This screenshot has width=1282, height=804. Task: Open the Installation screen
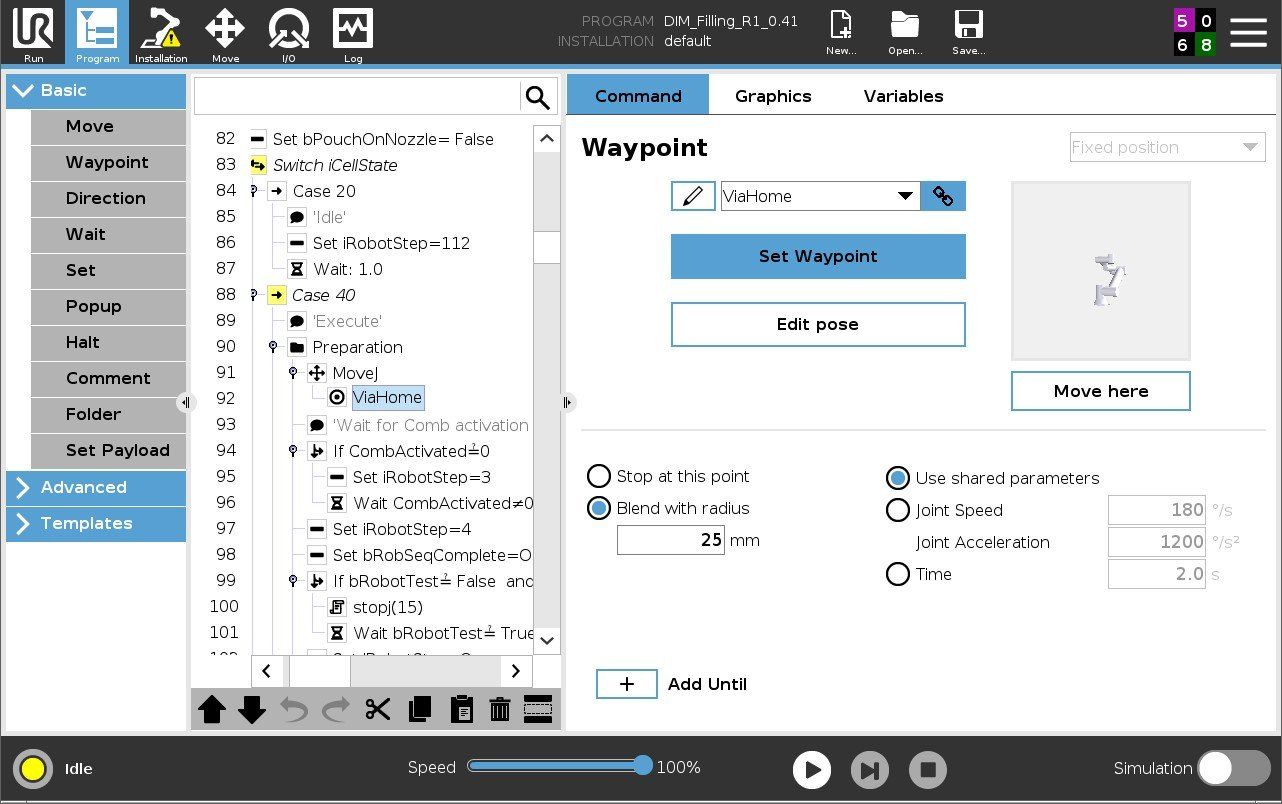[x=161, y=33]
